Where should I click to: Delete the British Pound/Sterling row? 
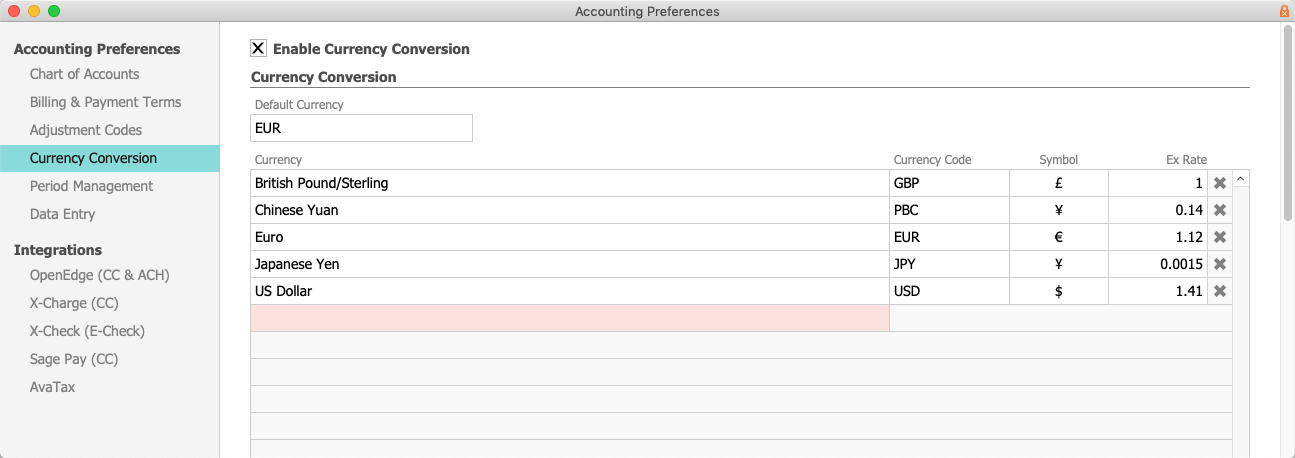coord(1220,183)
